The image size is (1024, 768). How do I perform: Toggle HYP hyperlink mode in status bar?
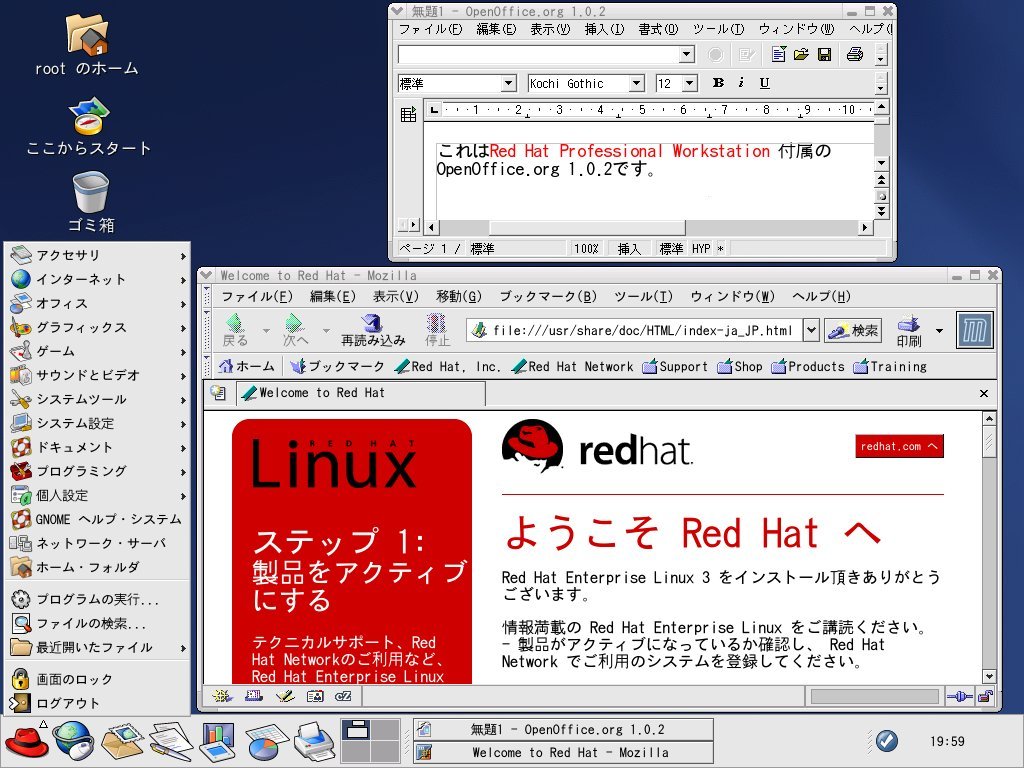click(701, 248)
